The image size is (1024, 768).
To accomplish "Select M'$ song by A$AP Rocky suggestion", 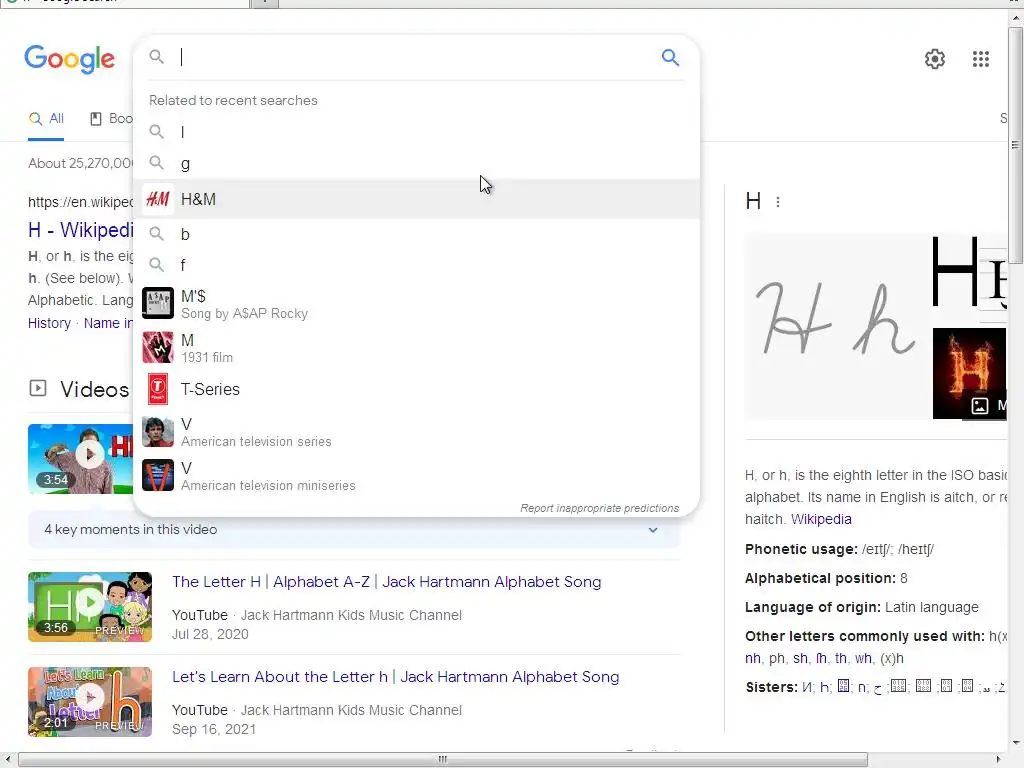I will coord(416,304).
